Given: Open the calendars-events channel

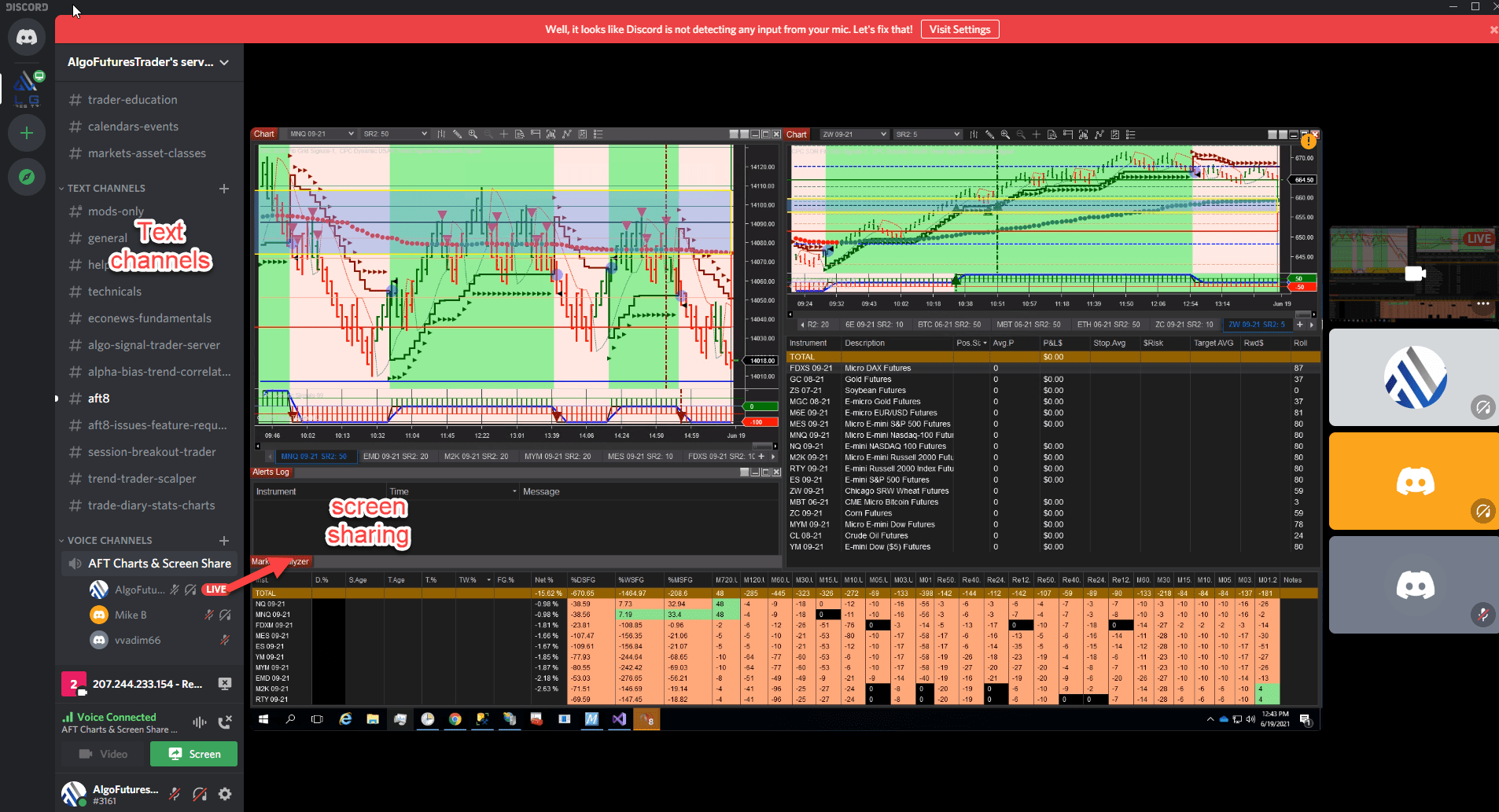Looking at the screenshot, I should (x=149, y=127).
